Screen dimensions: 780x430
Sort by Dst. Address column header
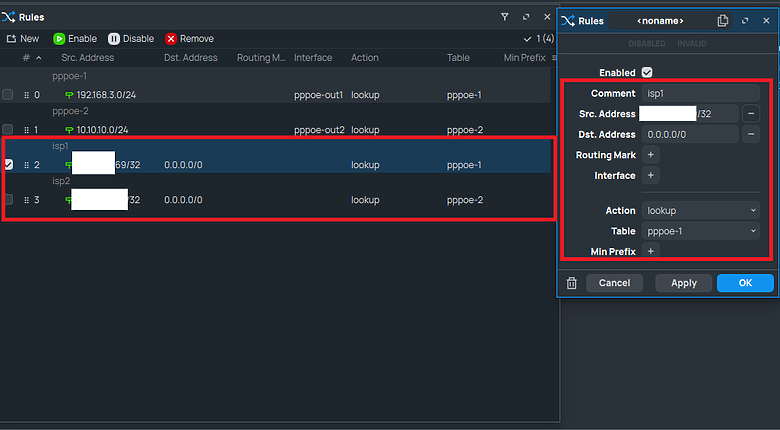(191, 58)
